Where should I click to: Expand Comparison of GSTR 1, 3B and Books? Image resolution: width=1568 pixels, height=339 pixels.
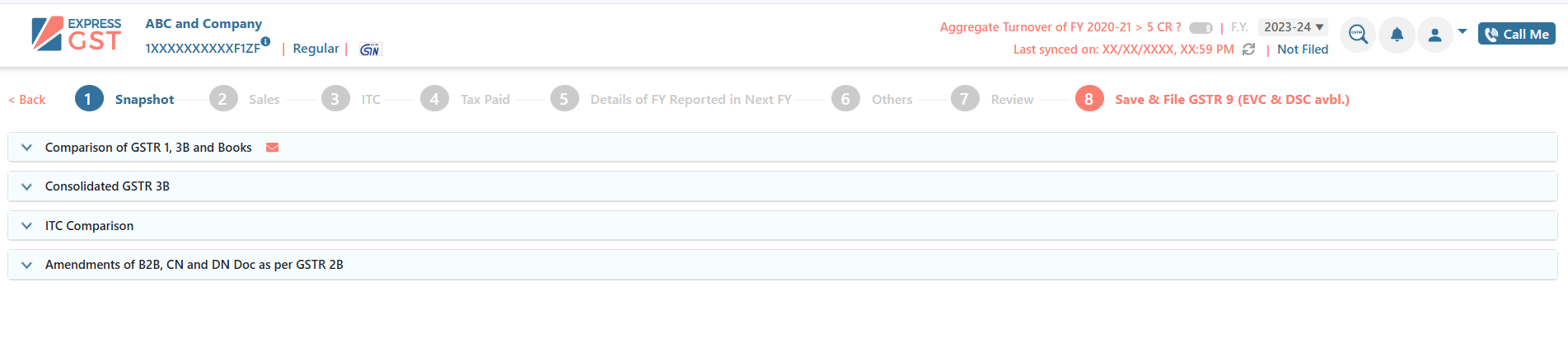tap(782, 148)
